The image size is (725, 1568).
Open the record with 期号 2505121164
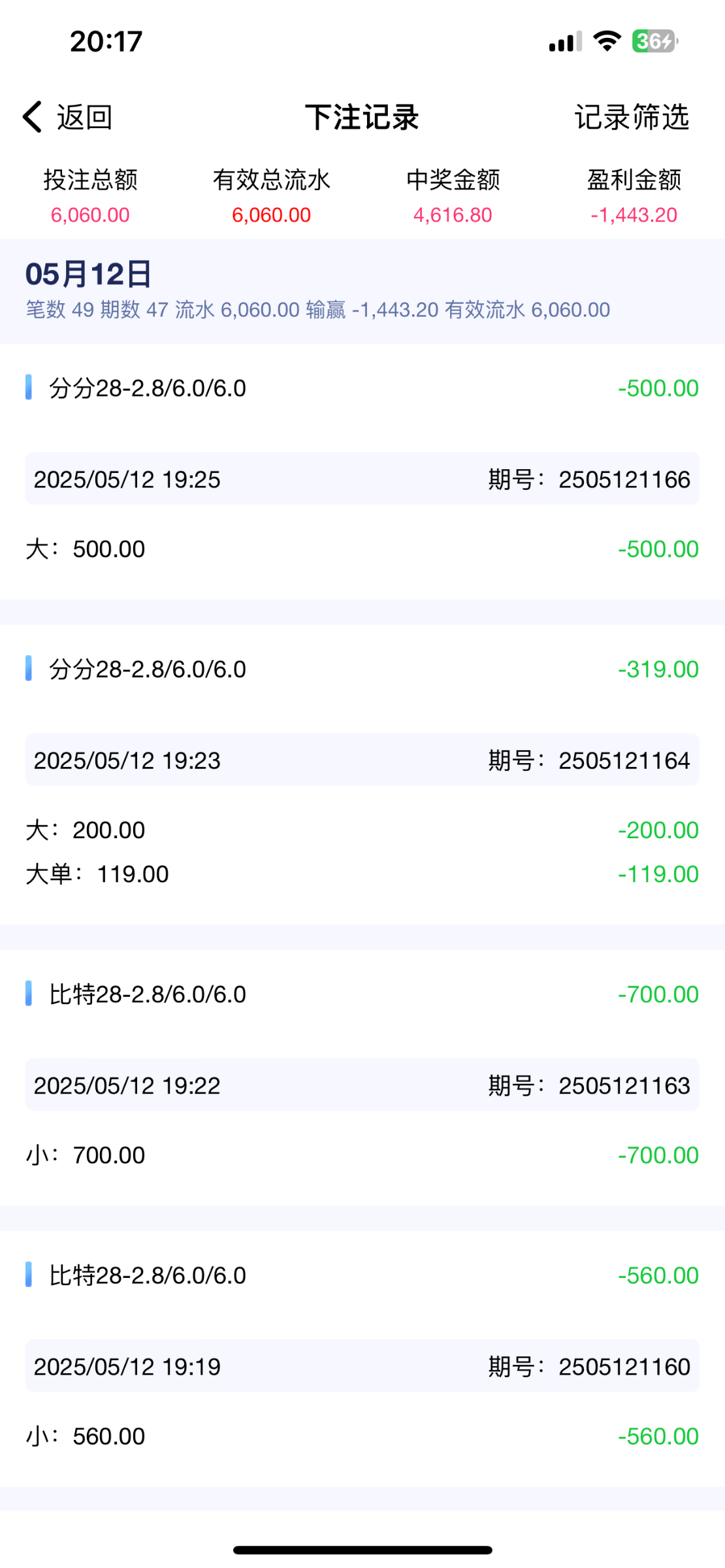362,760
